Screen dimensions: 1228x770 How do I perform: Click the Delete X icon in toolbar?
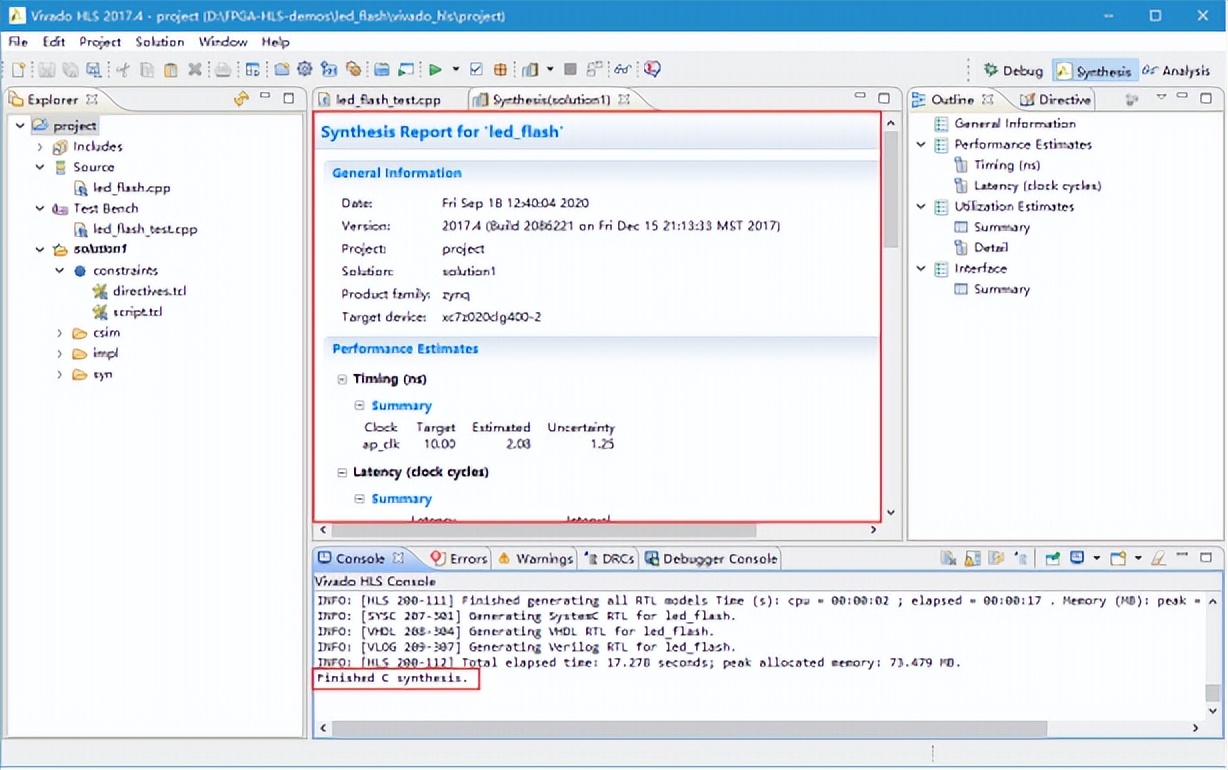coord(195,69)
